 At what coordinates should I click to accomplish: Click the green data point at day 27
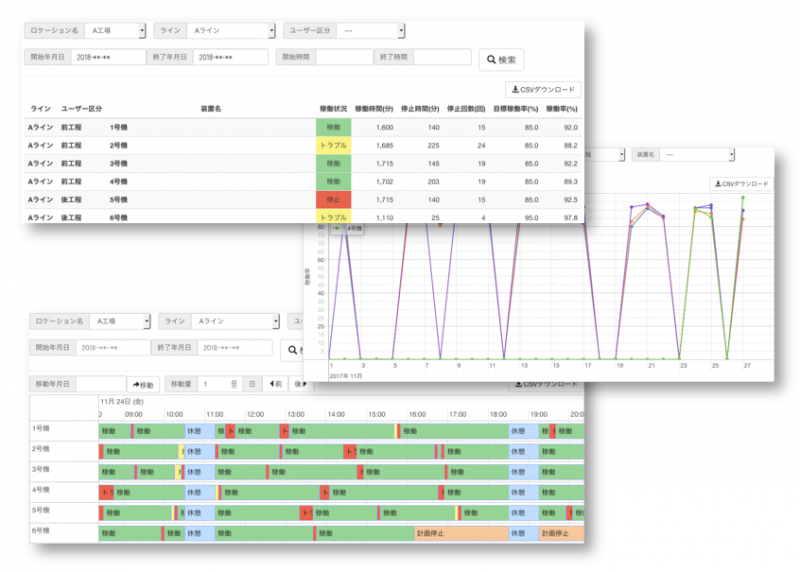click(743, 197)
